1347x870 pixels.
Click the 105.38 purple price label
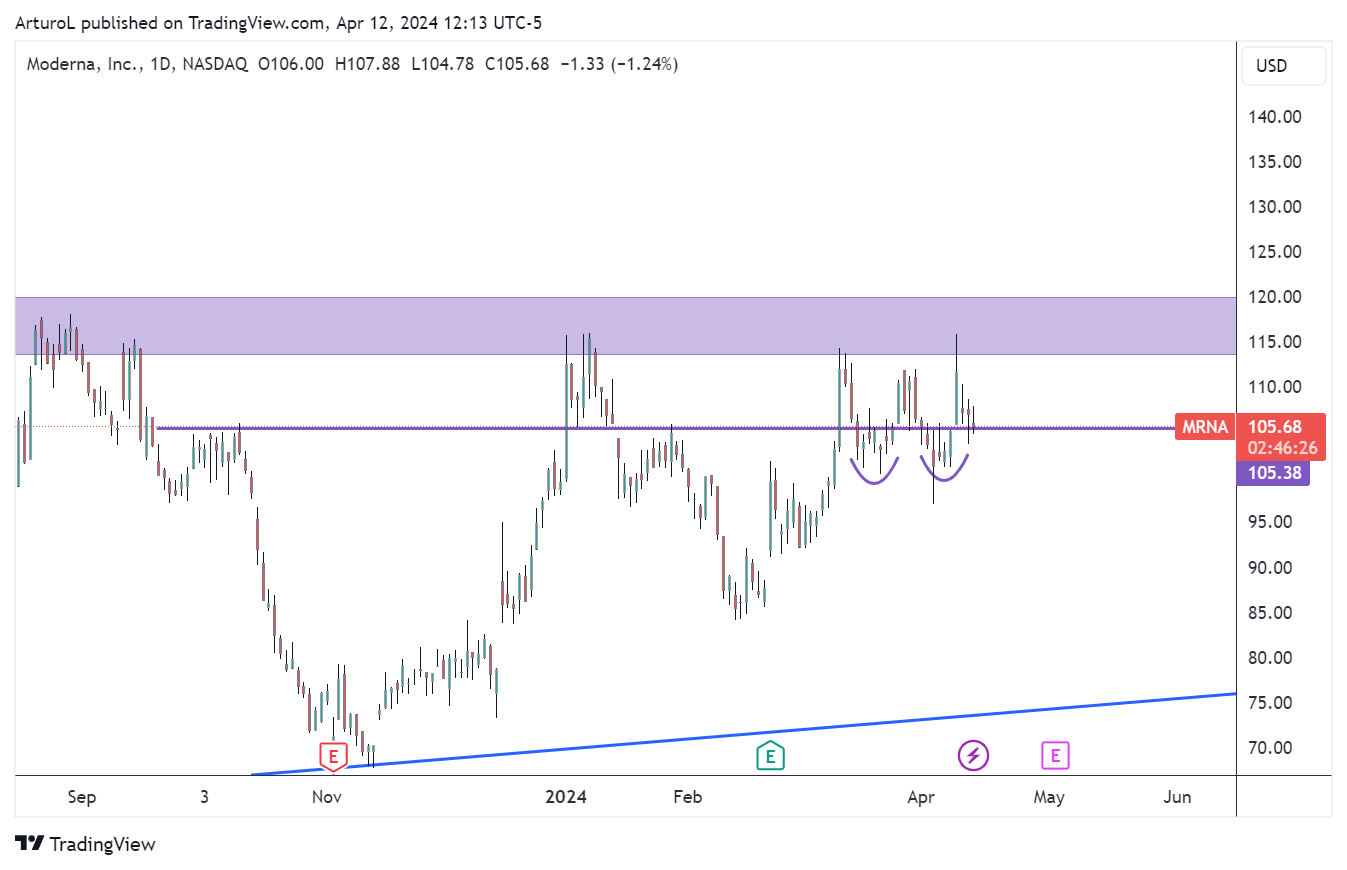(1273, 473)
